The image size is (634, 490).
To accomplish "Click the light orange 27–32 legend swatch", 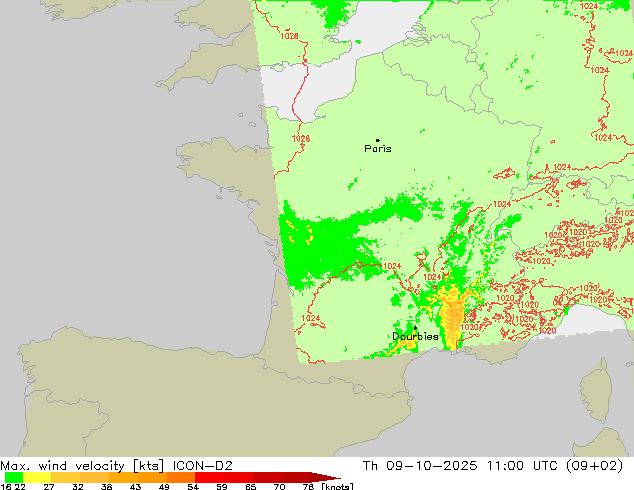I will click(66, 477).
